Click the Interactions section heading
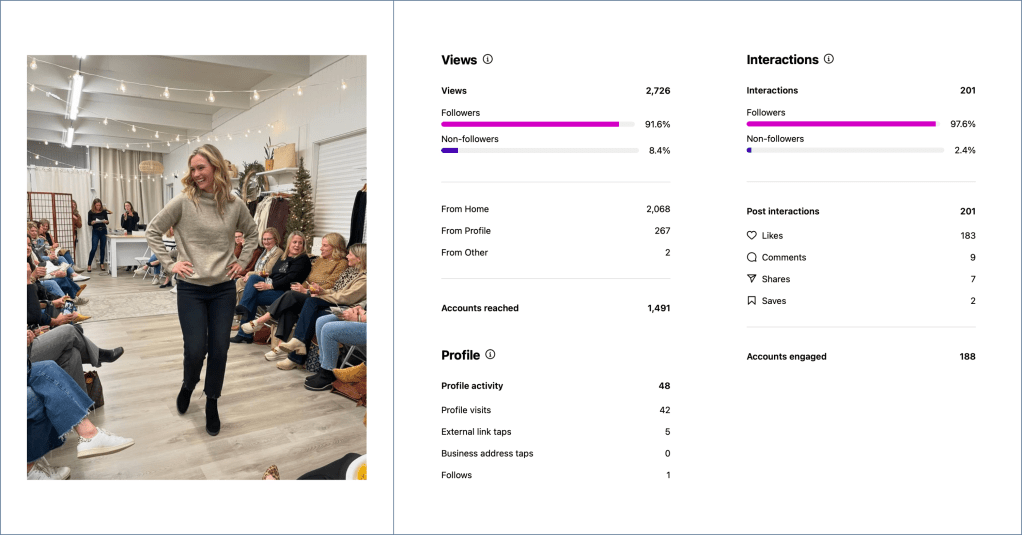Viewport: 1022px width, 535px height. click(782, 59)
